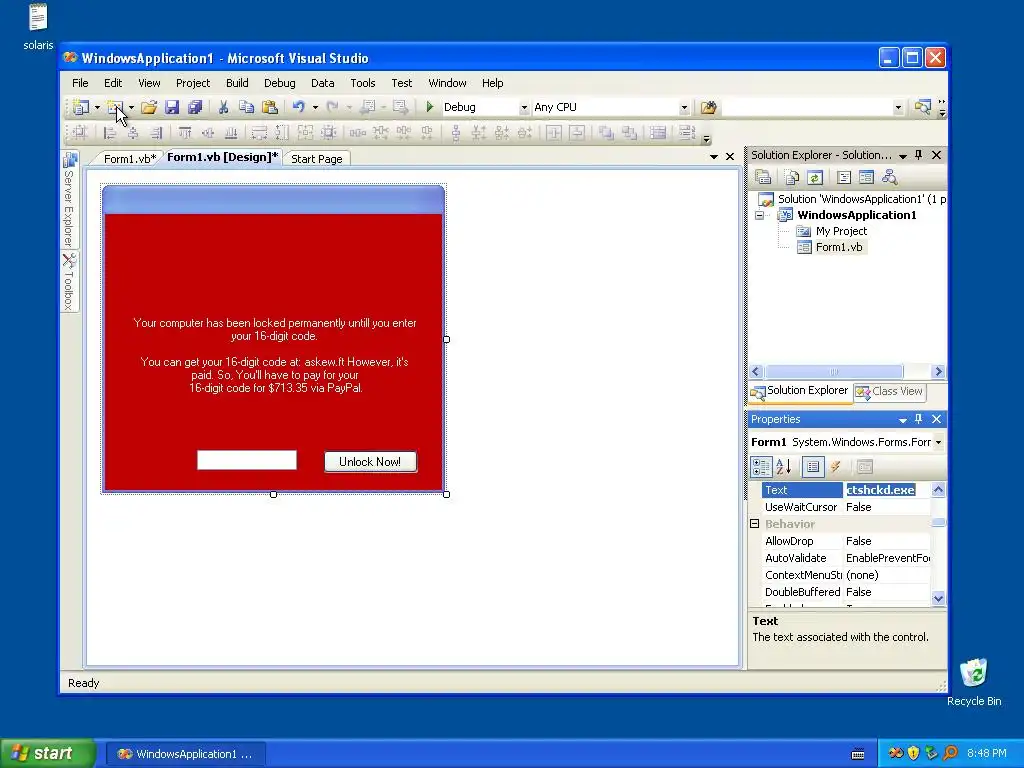Image resolution: width=1024 pixels, height=768 pixels.
Task: Open the New Project dropdown arrow
Action: 97,107
